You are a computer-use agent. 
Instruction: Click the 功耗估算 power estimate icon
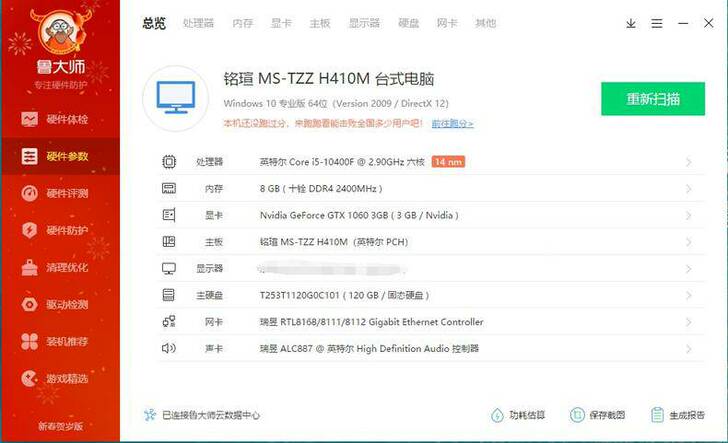pos(497,415)
